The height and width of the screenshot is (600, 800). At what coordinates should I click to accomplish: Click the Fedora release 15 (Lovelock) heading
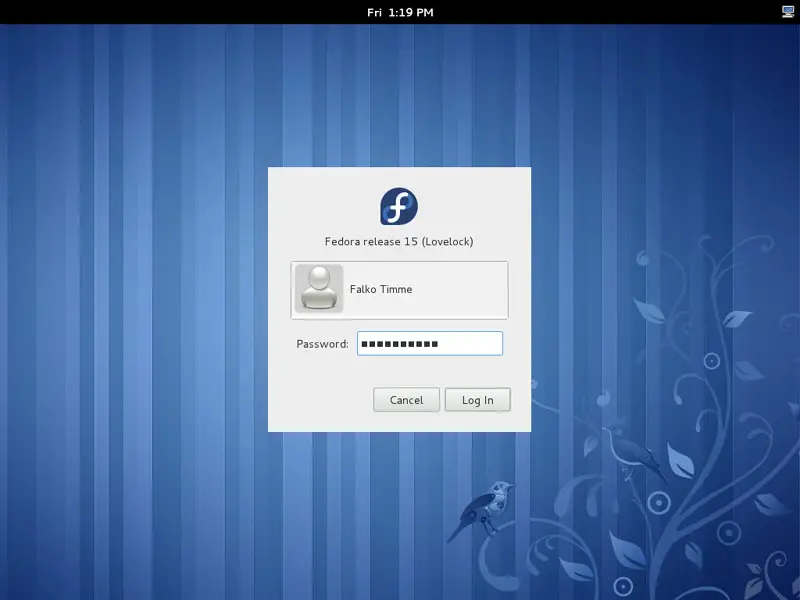point(399,241)
